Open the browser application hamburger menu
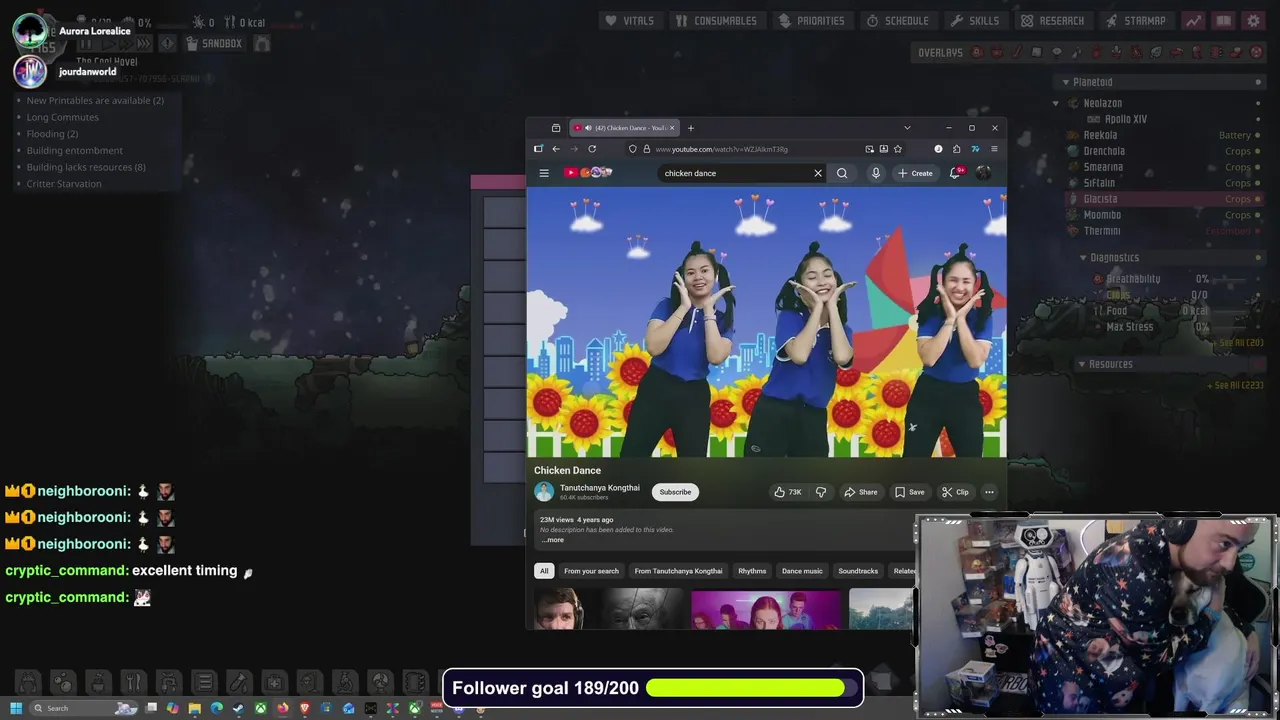Screen dimensions: 1280x720 click(994, 149)
